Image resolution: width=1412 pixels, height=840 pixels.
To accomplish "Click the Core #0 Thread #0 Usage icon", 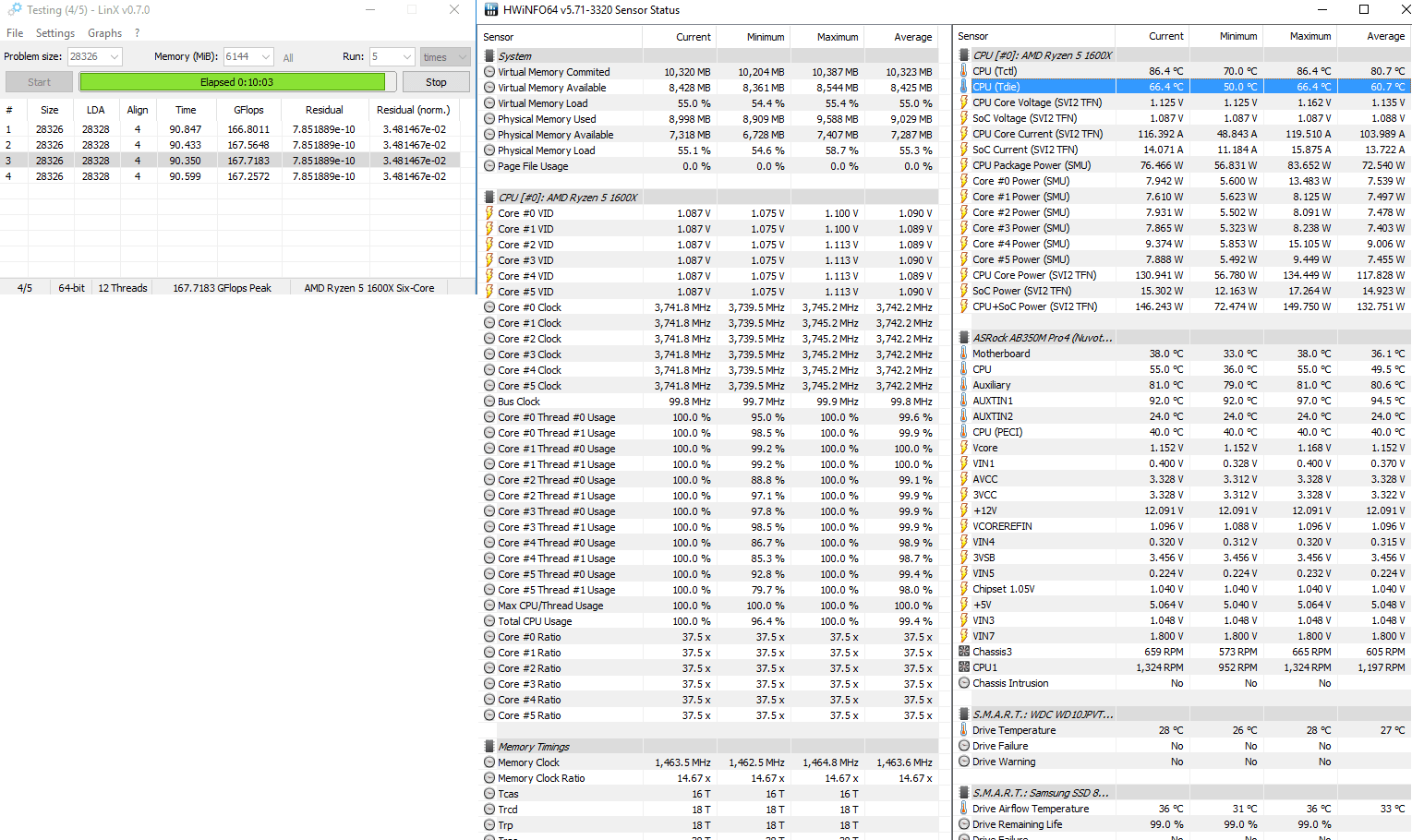I will point(489,417).
